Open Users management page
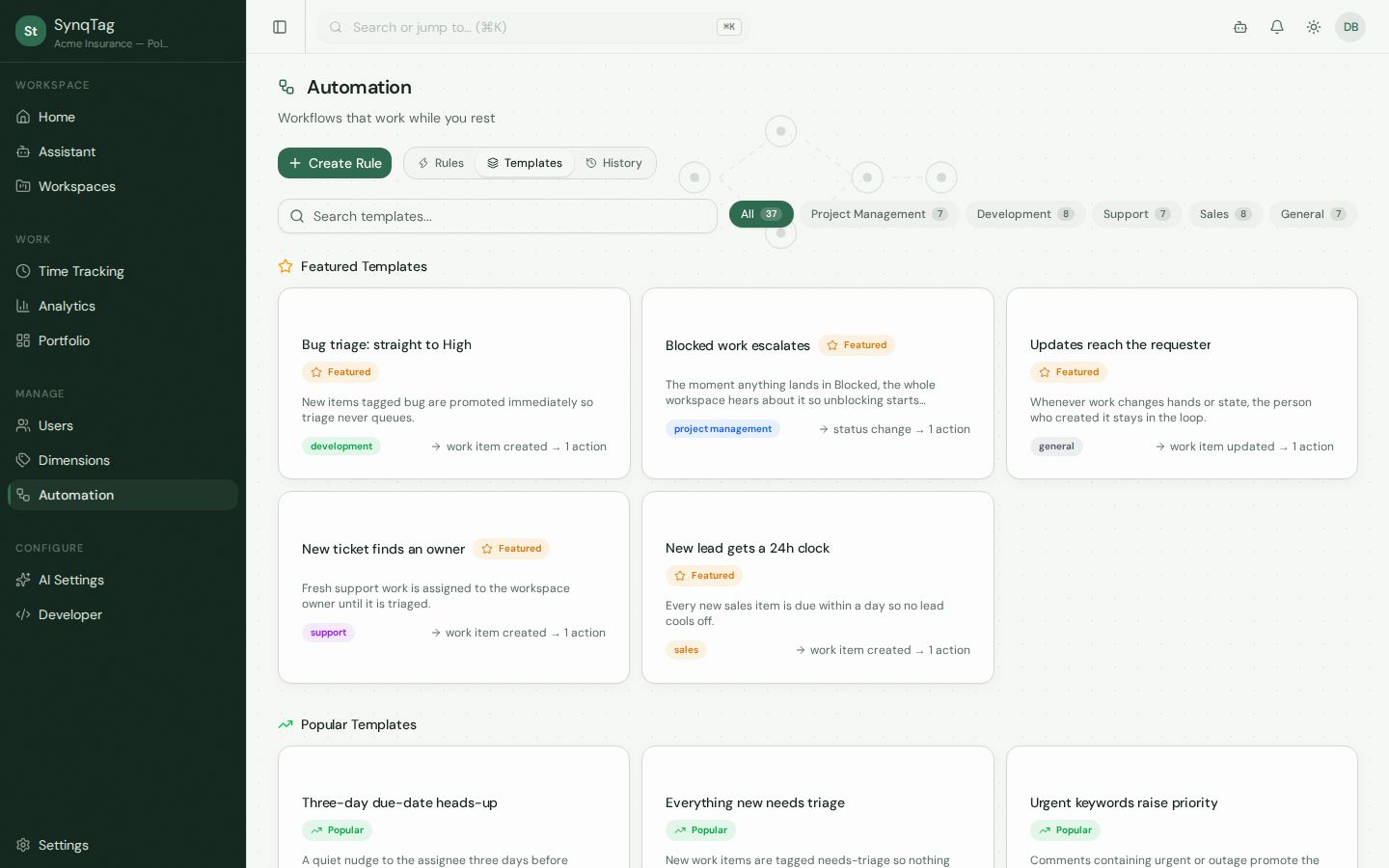Screen dimensions: 1389x868 123,425
